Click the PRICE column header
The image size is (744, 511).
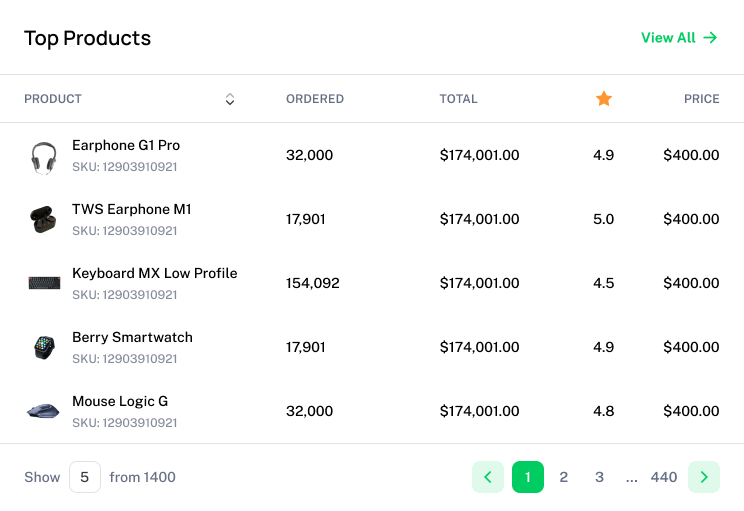pyautogui.click(x=701, y=99)
